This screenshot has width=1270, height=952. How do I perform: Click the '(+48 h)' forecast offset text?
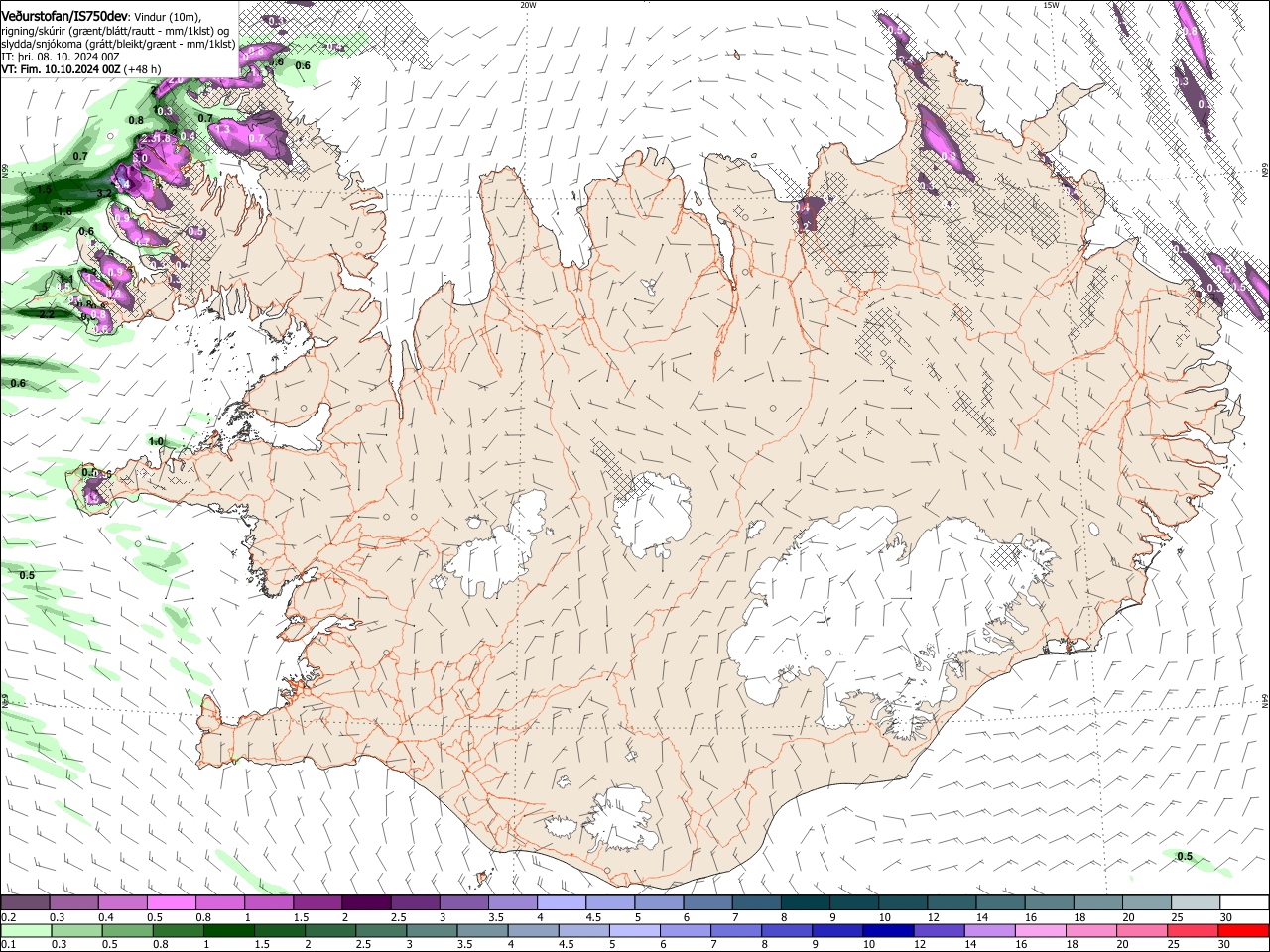(143, 69)
